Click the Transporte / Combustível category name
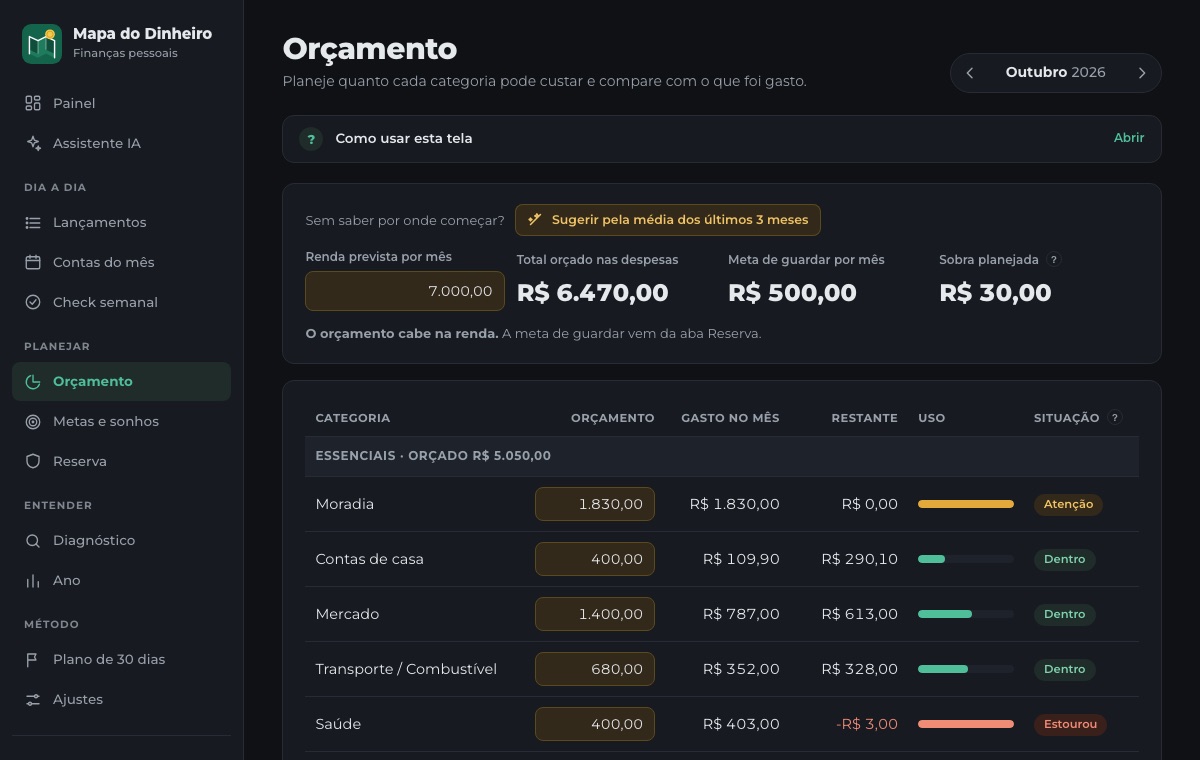1200x760 pixels. coord(406,669)
